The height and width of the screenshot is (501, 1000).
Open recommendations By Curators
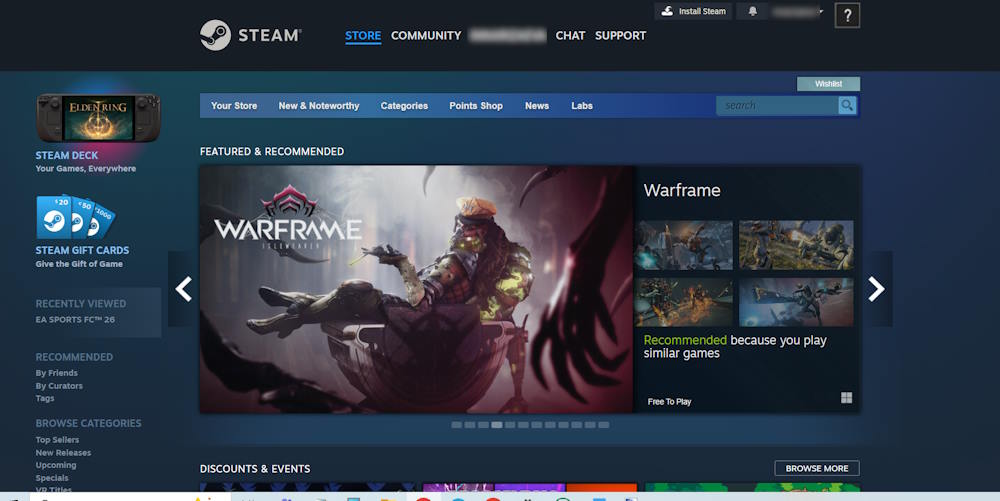click(59, 386)
